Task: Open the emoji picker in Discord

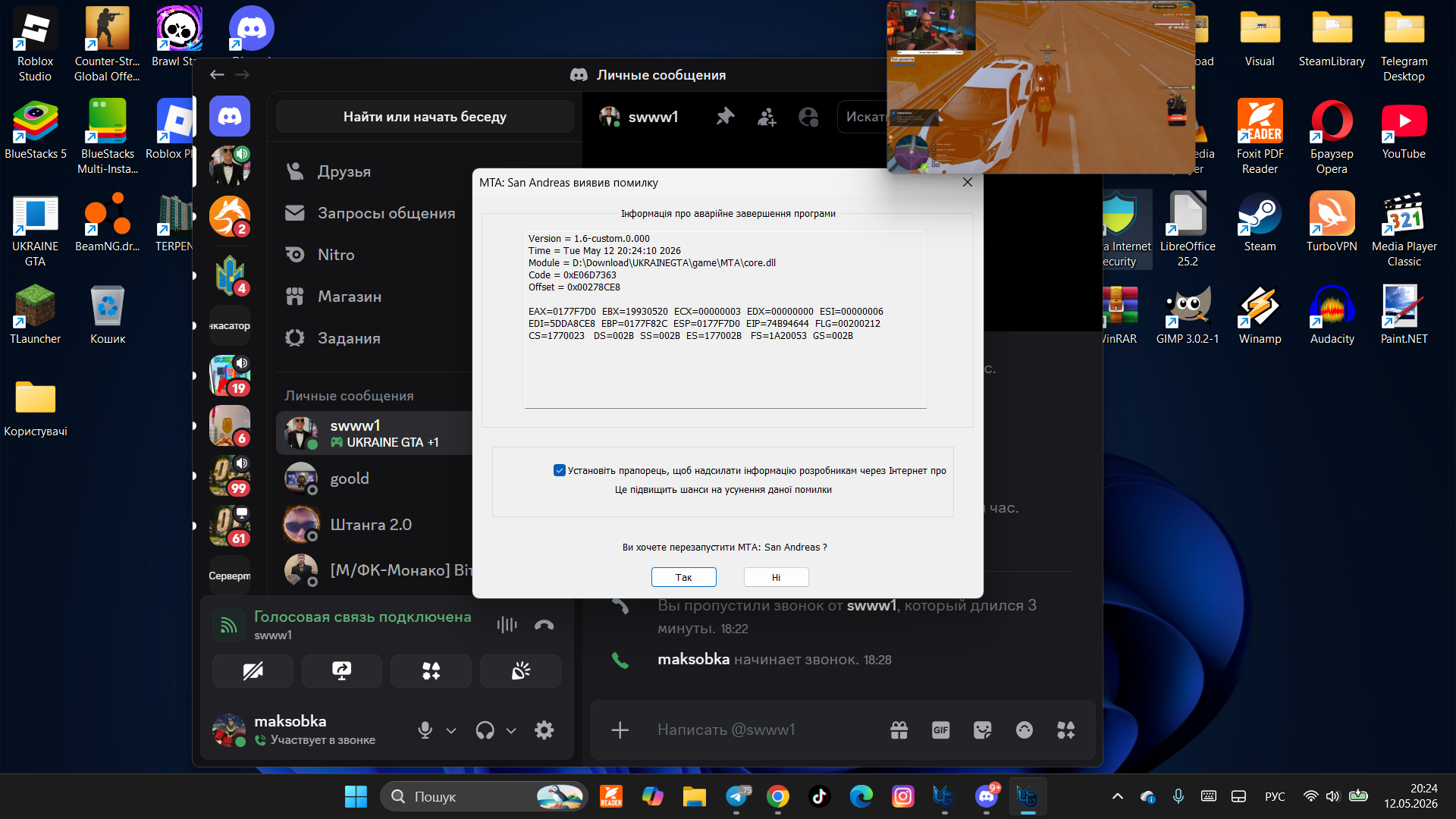Action: pyautogui.click(x=1024, y=730)
